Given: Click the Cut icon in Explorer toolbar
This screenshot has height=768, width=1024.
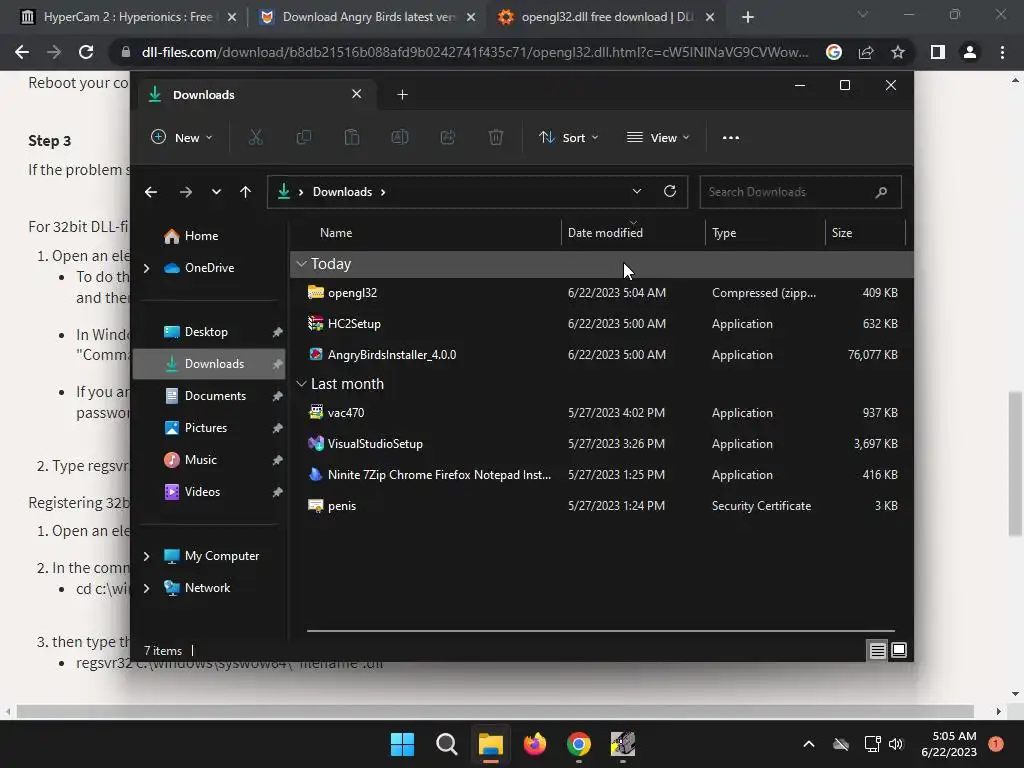Looking at the screenshot, I should click(x=255, y=138).
